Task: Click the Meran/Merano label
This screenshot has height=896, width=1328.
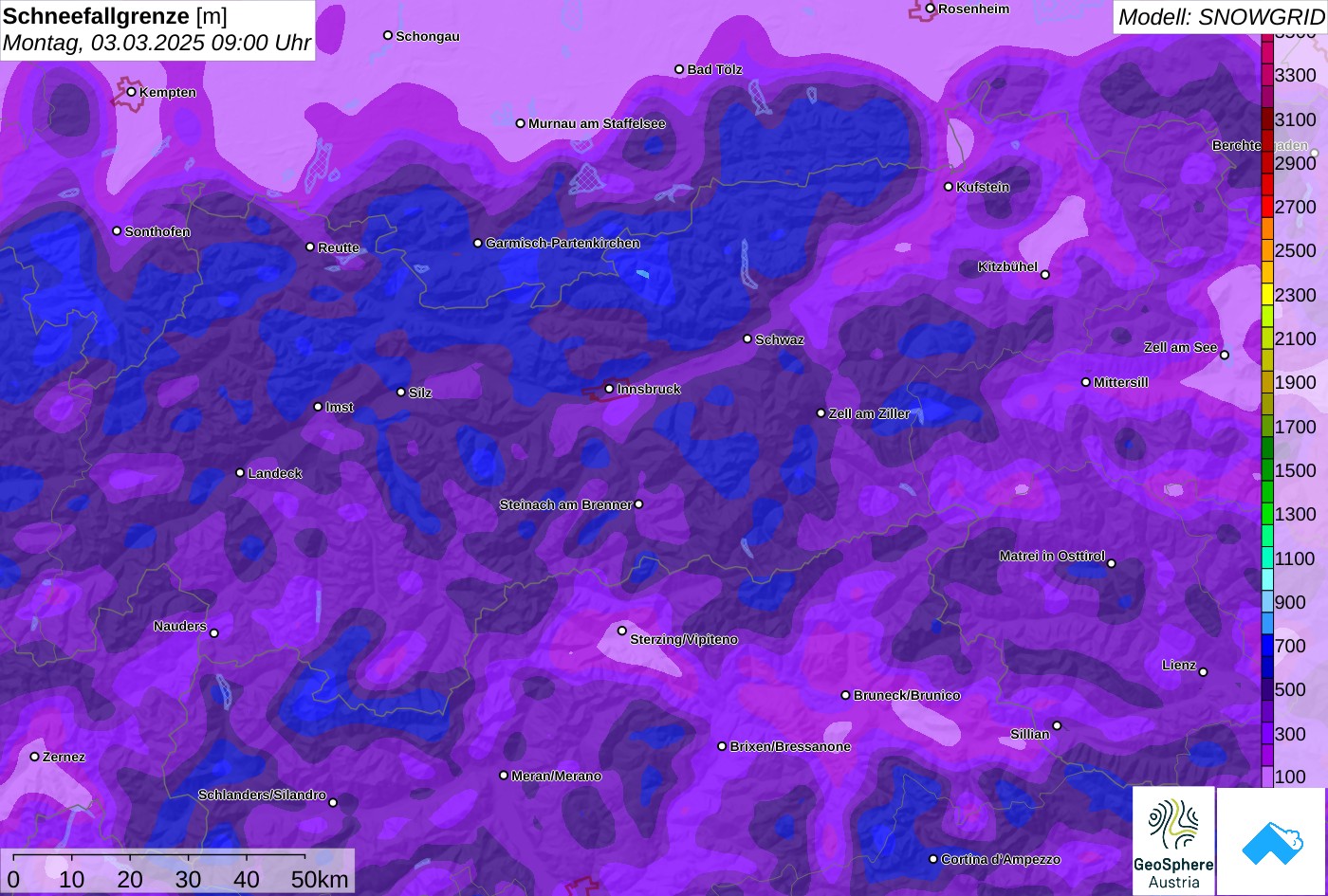Action: (557, 776)
